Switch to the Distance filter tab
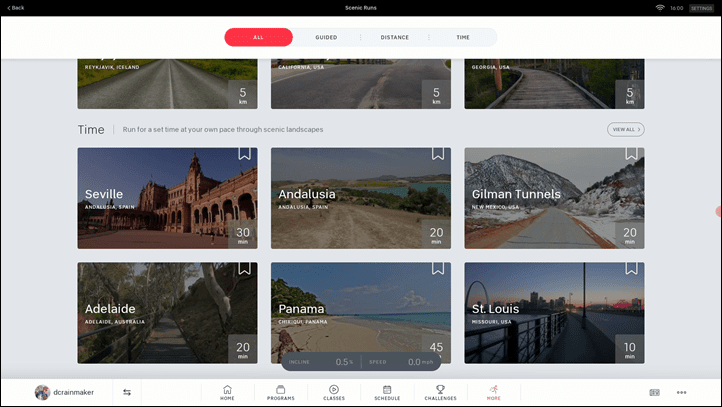This screenshot has height=407, width=722. coord(395,37)
